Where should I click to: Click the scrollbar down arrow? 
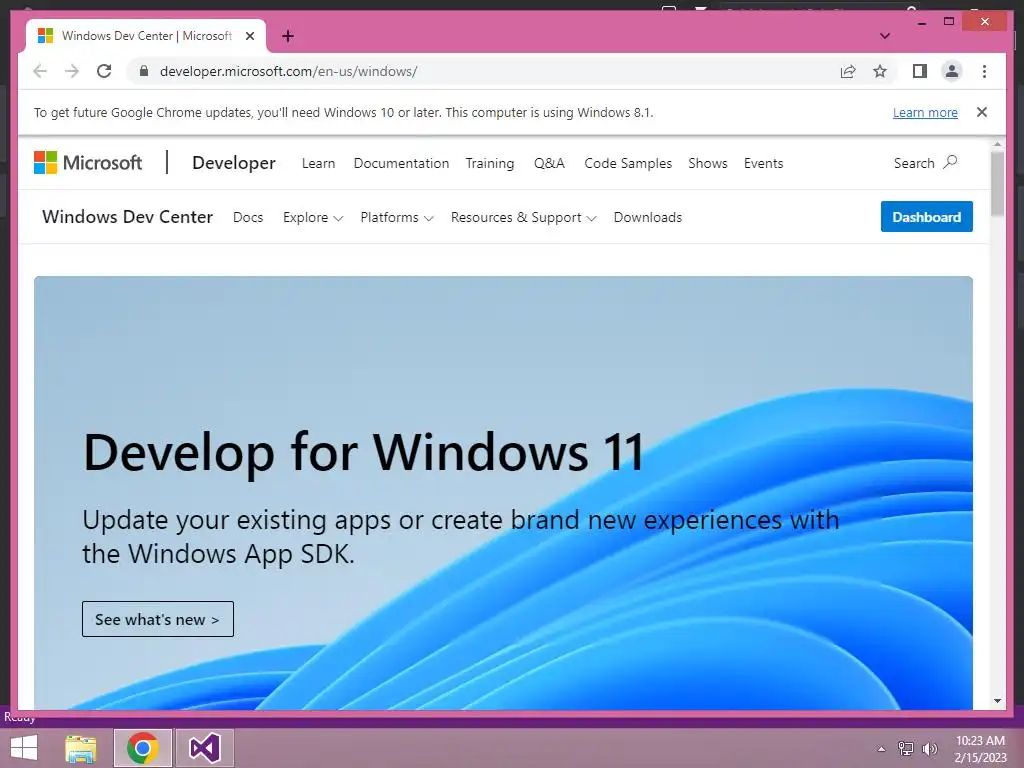(997, 701)
